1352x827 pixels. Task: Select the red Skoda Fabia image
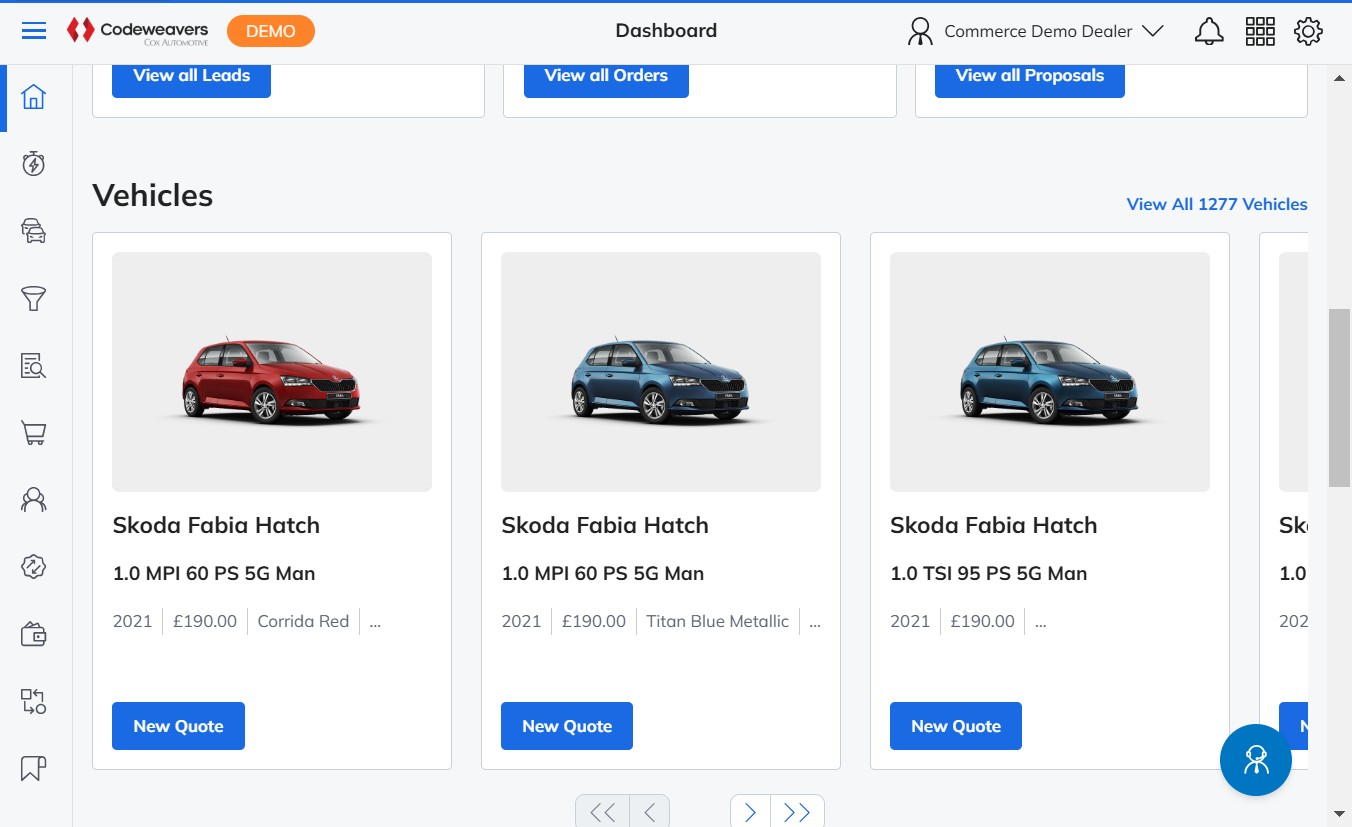[272, 372]
